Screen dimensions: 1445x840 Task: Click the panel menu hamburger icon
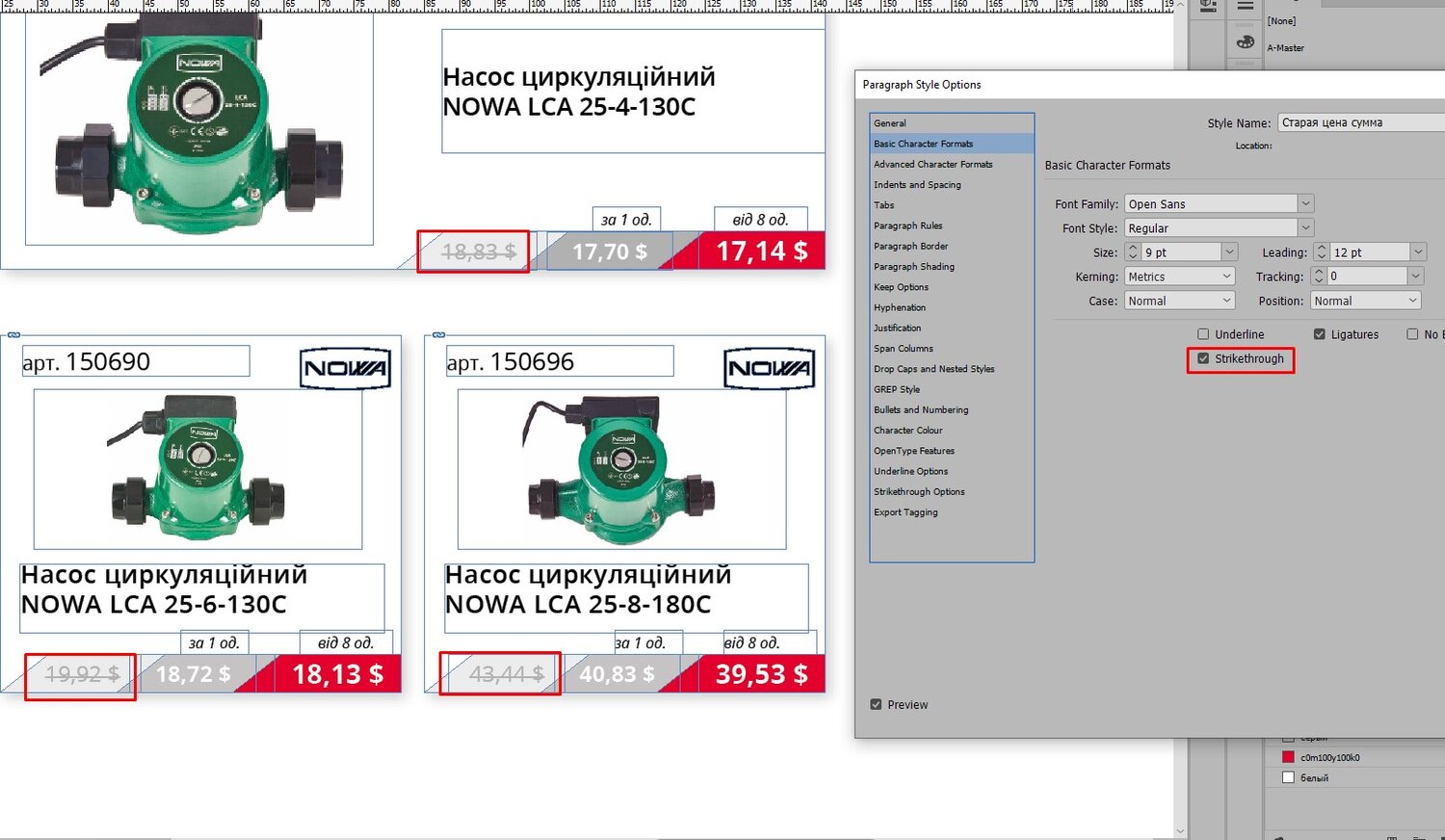1246,6
